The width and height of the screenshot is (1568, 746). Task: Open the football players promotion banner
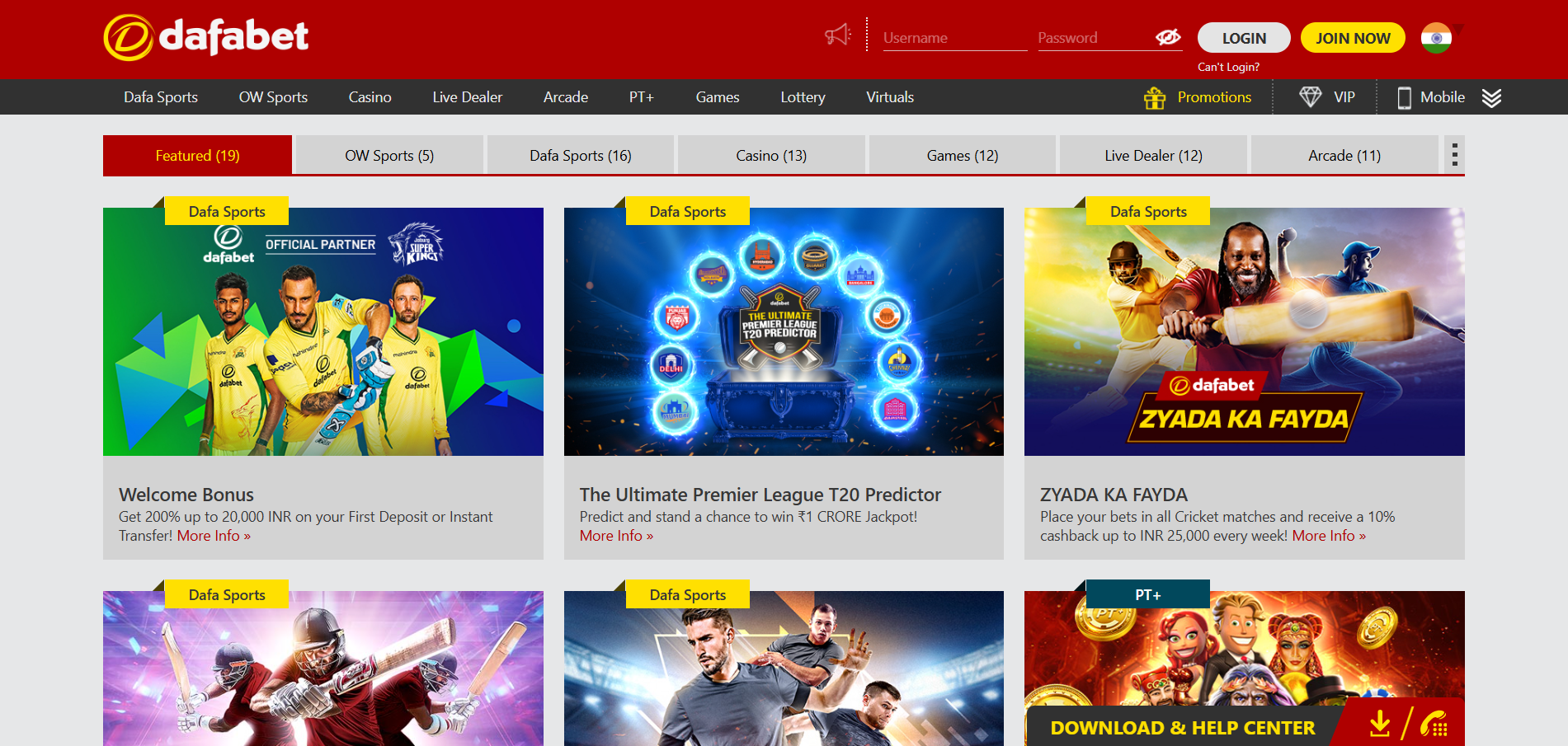[x=784, y=669]
